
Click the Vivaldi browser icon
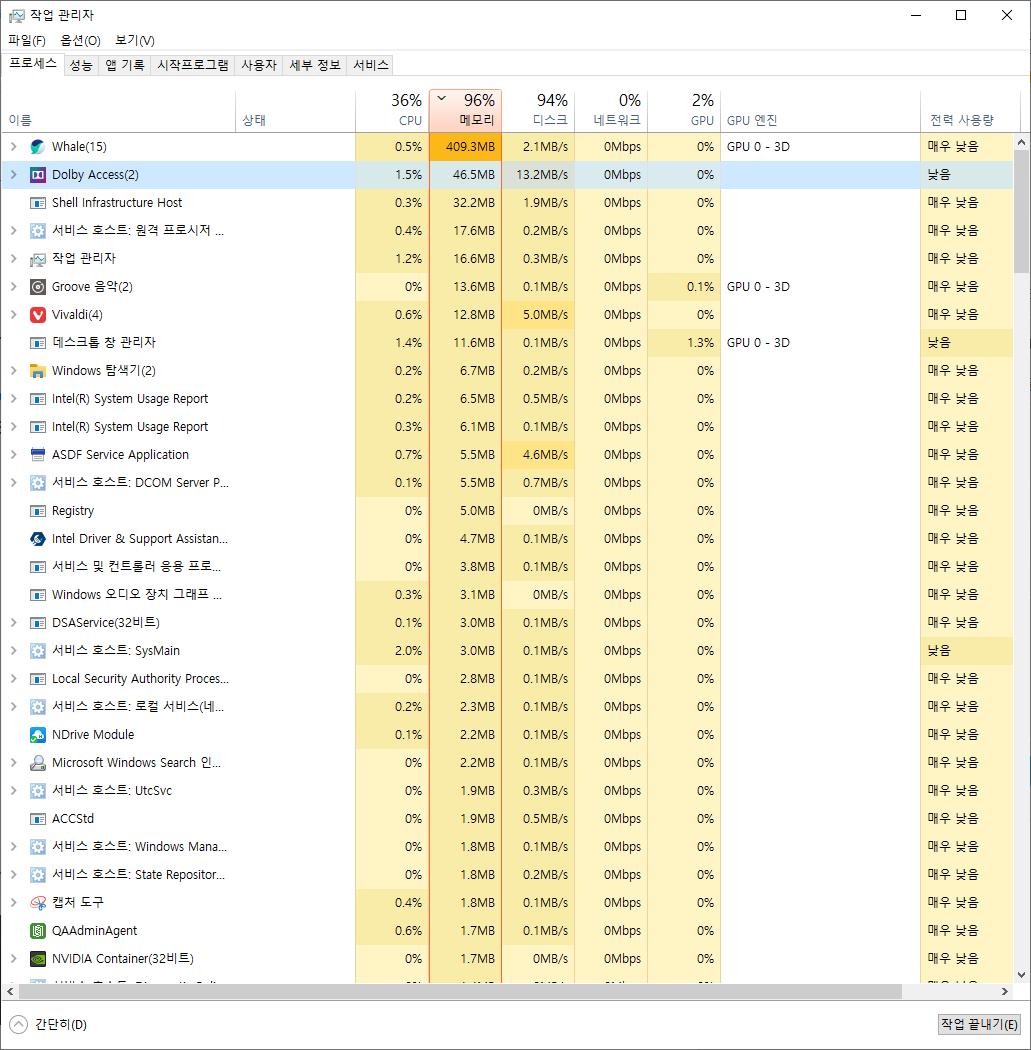click(38, 315)
